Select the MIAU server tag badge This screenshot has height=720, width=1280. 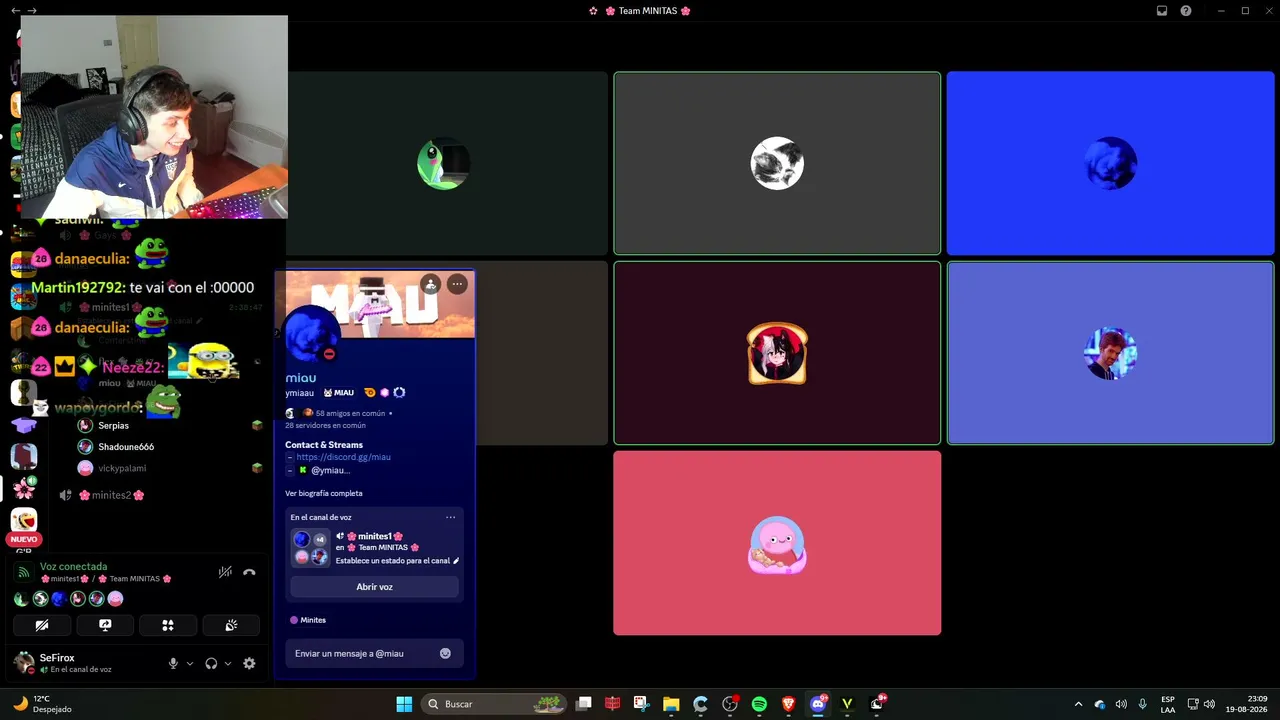338,393
